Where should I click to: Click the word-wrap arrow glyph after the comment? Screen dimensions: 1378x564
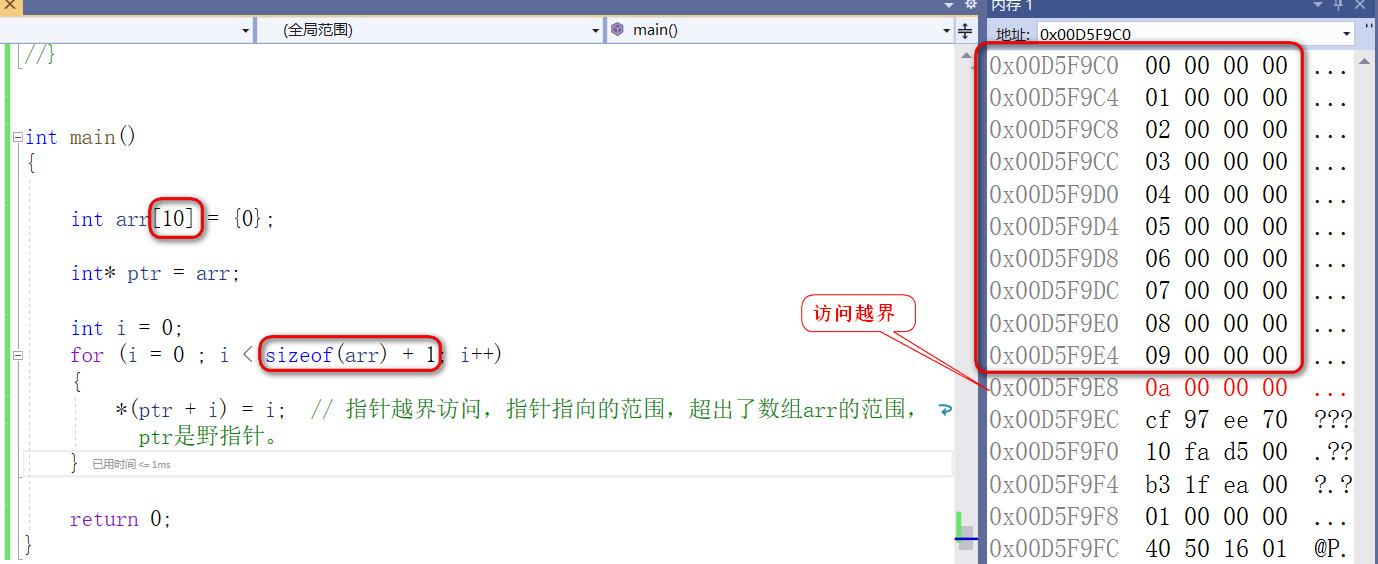(x=943, y=410)
